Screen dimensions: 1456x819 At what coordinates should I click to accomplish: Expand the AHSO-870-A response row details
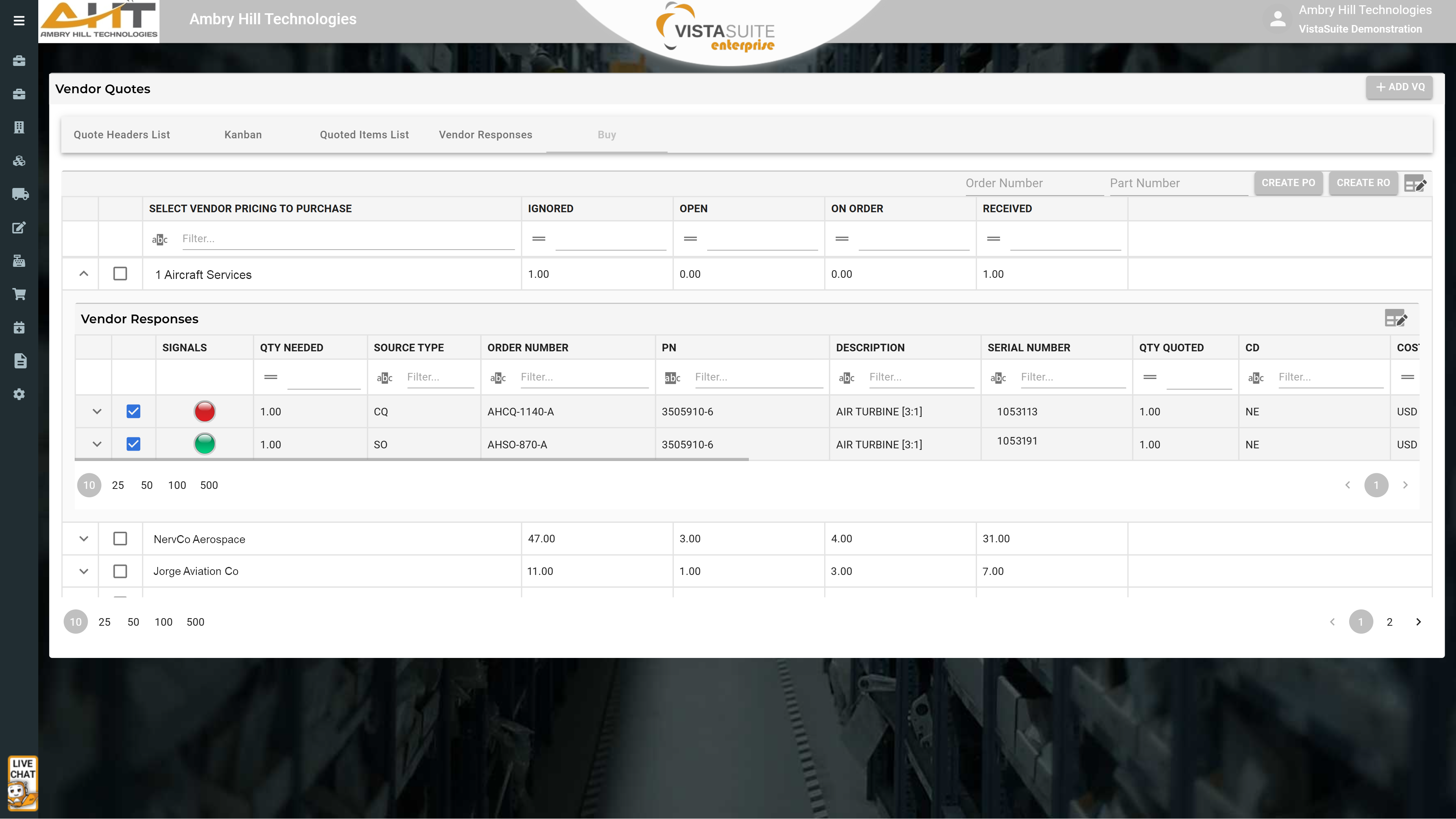97,444
